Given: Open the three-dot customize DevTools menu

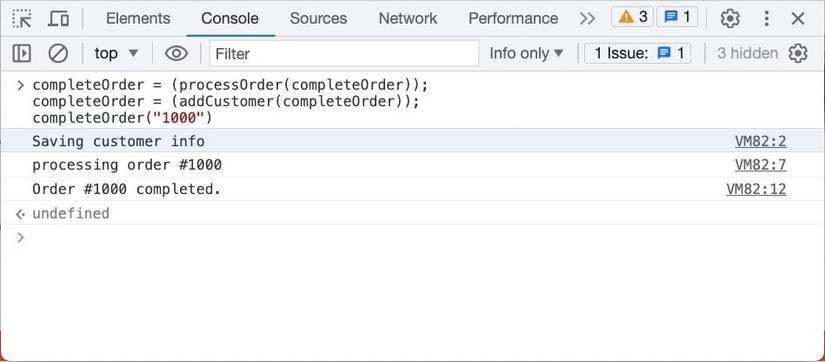Looking at the screenshot, I should click(767, 18).
